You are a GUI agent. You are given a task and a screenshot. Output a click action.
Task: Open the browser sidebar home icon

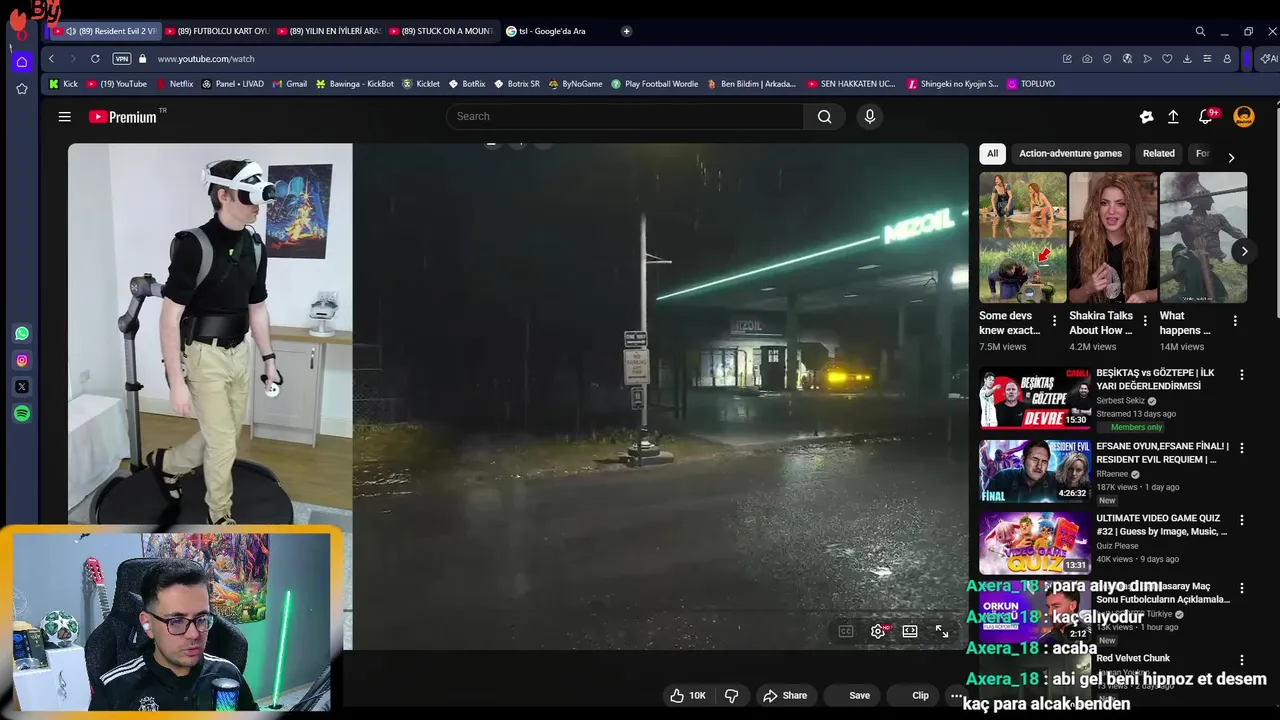22,62
